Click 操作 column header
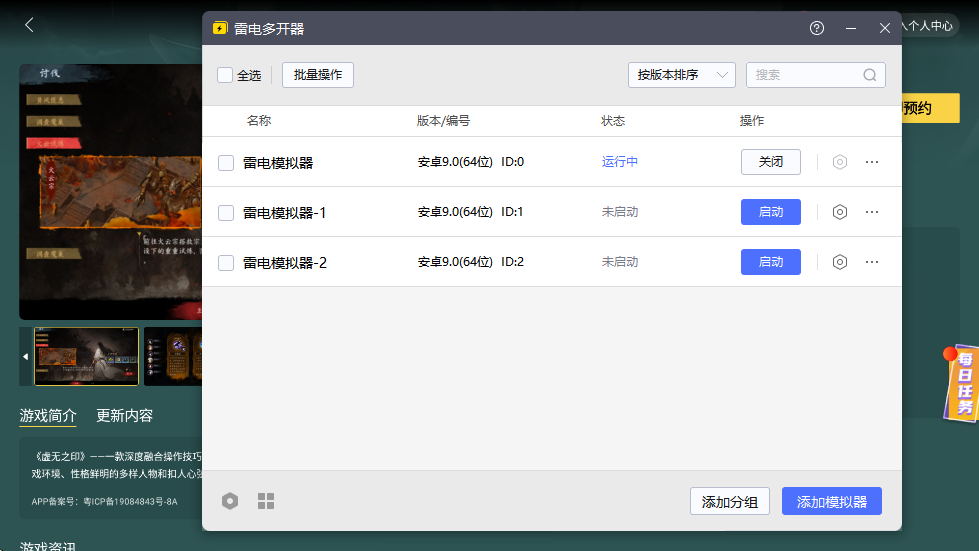Screen dimensions: 979x551 pyautogui.click(x=752, y=120)
